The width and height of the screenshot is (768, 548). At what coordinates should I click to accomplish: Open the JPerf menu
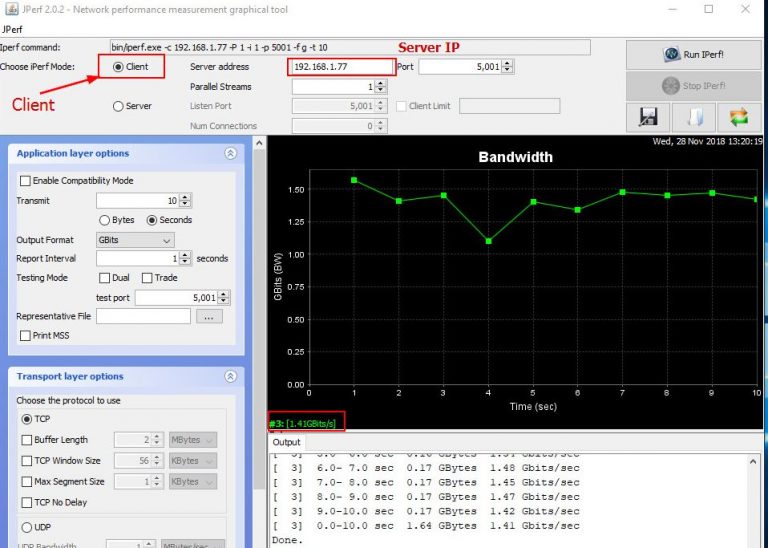coord(12,29)
